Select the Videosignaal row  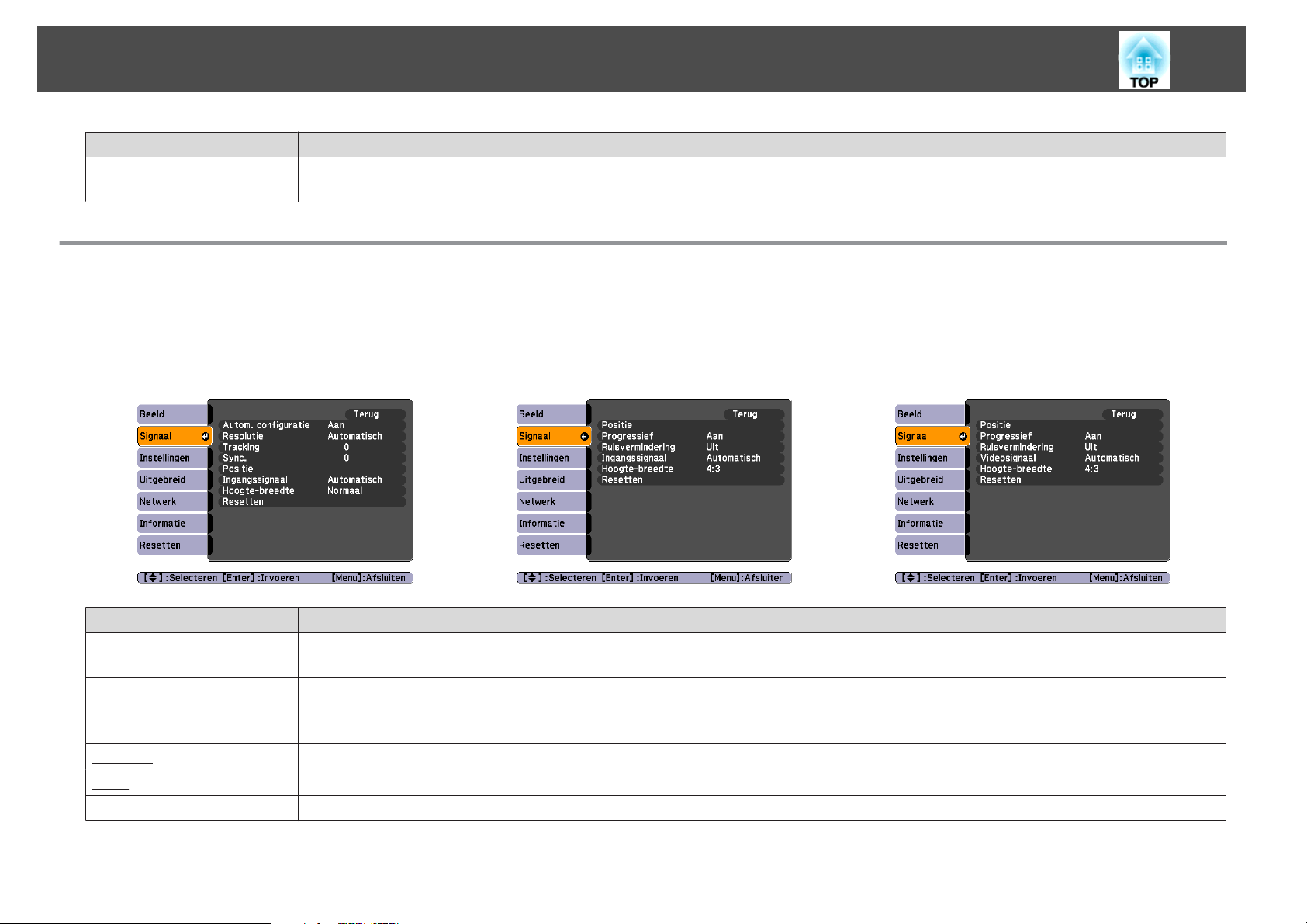[x=1069, y=458]
